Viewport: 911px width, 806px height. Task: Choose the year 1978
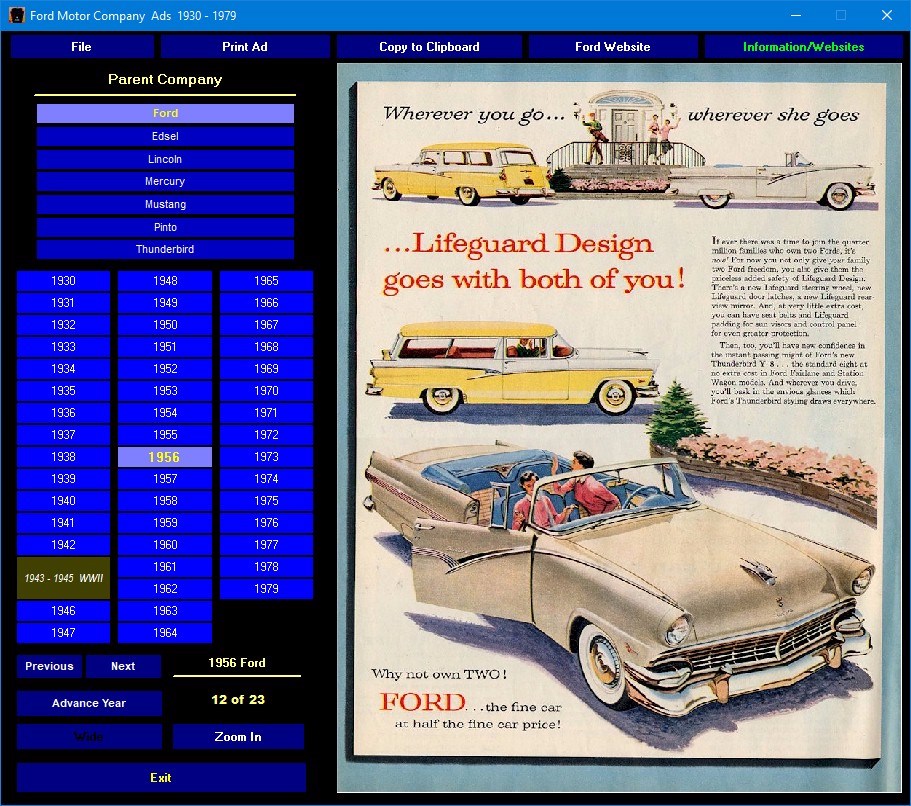(266, 567)
